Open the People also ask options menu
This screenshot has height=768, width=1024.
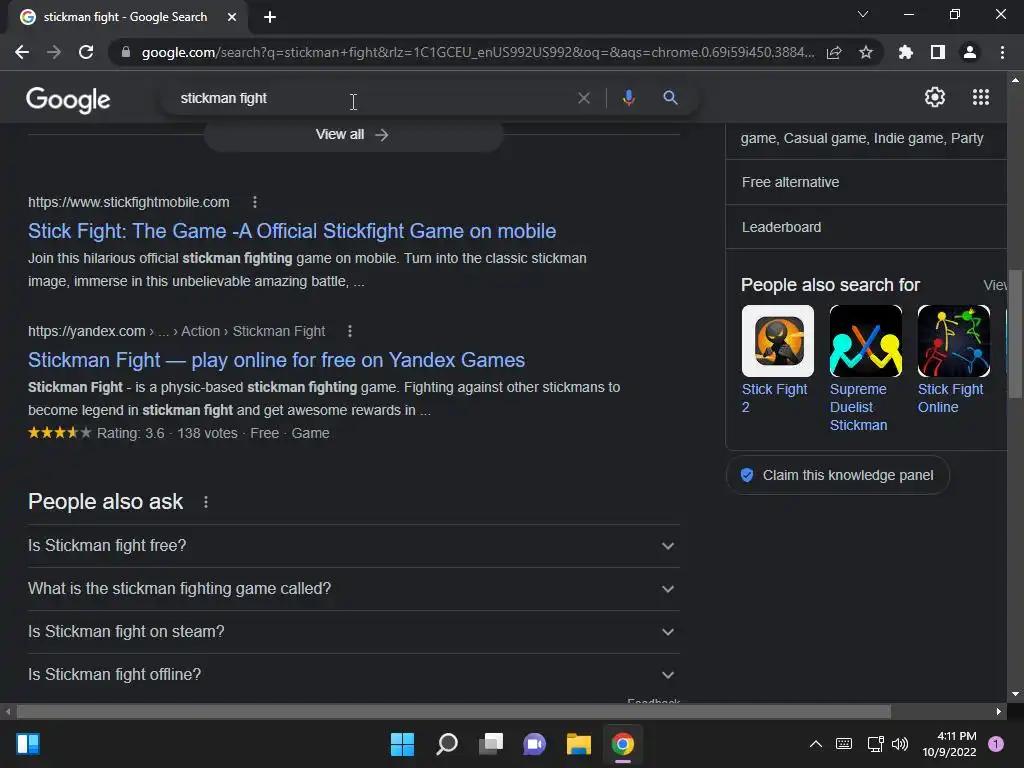[x=206, y=502]
